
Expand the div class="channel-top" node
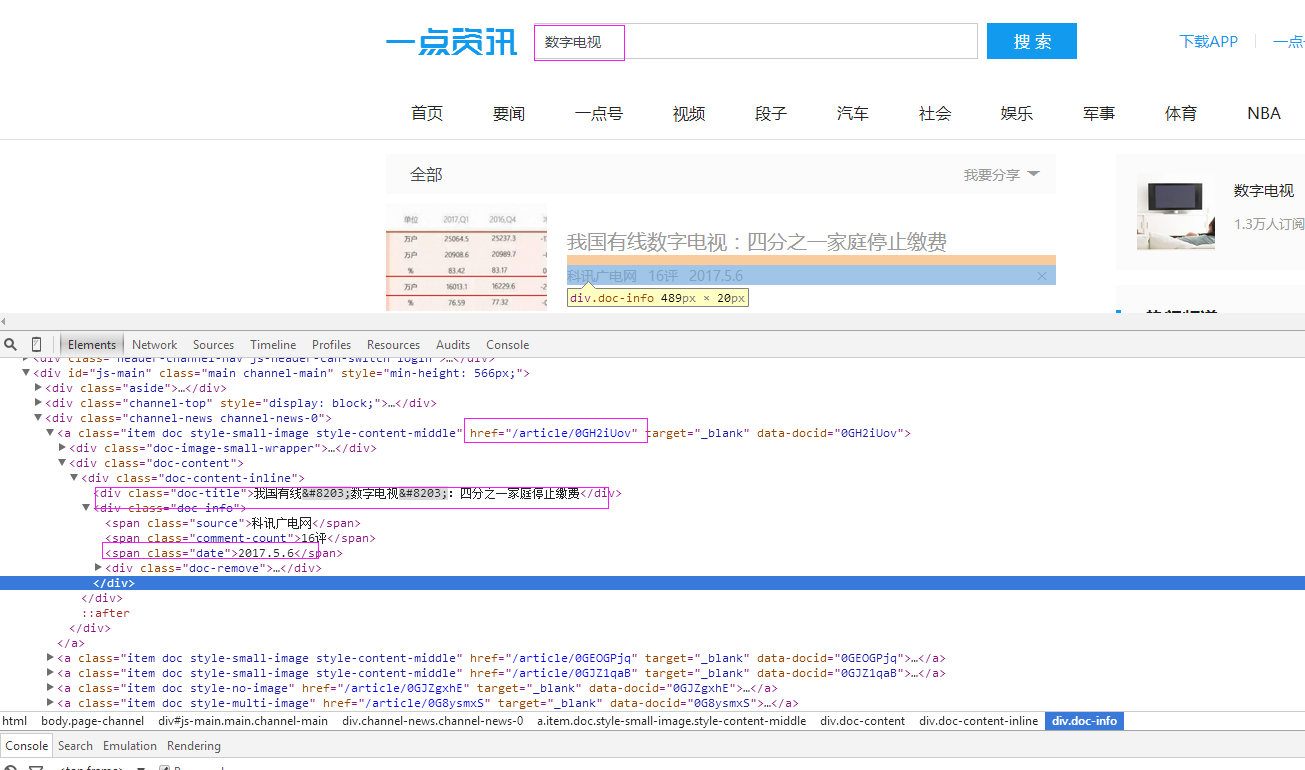coord(39,403)
